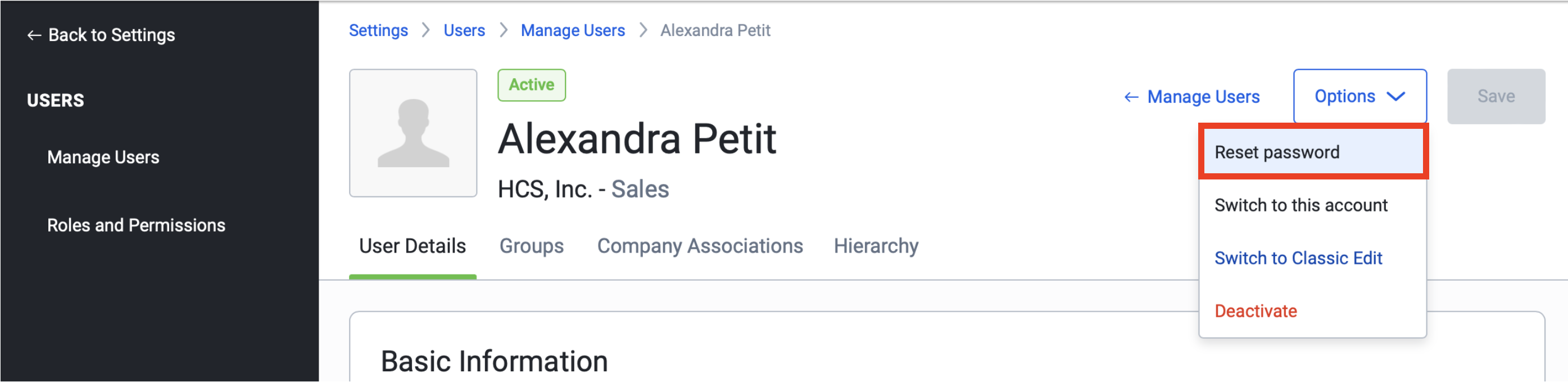Select Reset password from the menu
The width and height of the screenshot is (1568, 382).
point(1276,152)
